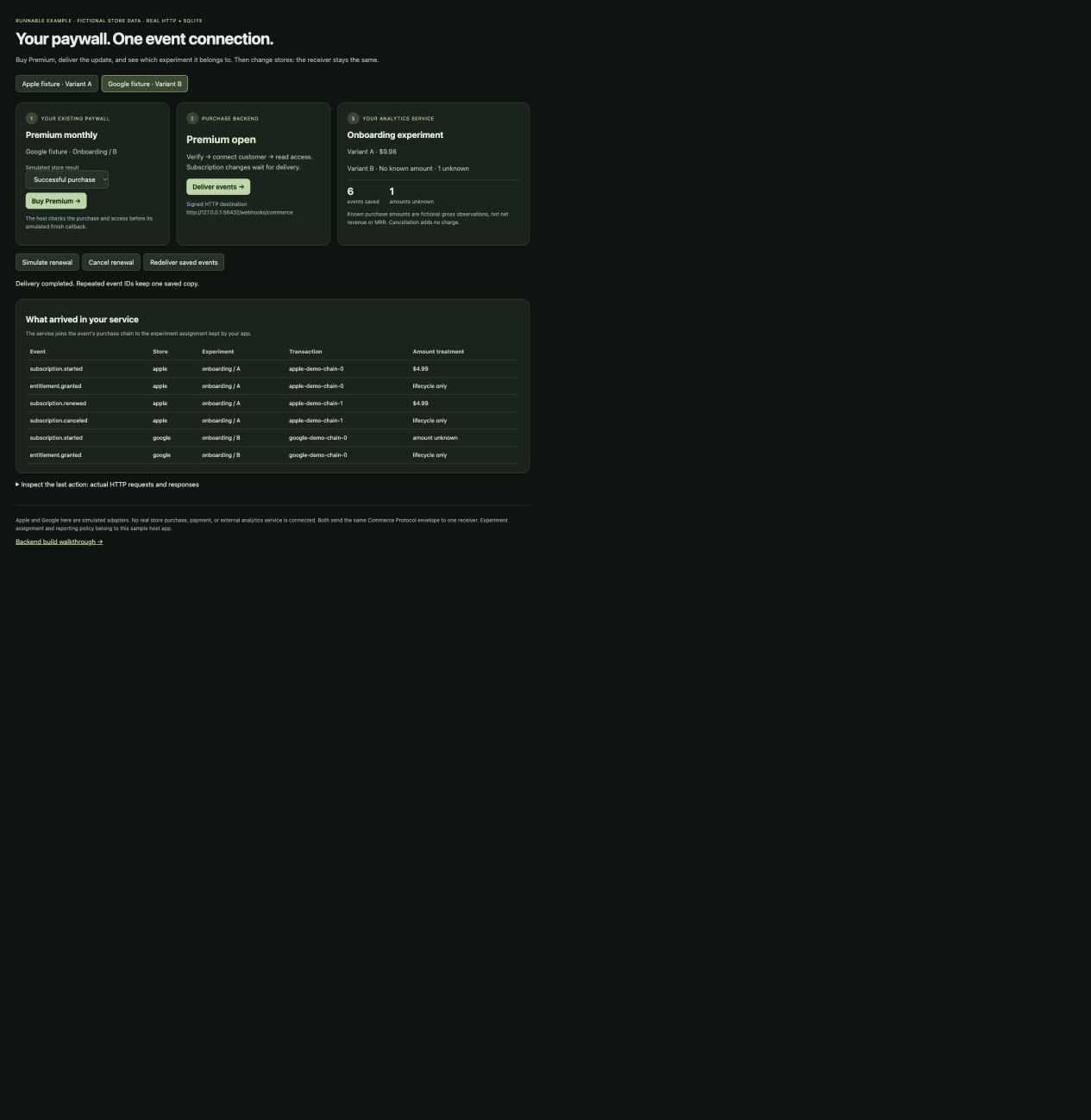Click the 1 amounts unknown counter

[x=411, y=196]
